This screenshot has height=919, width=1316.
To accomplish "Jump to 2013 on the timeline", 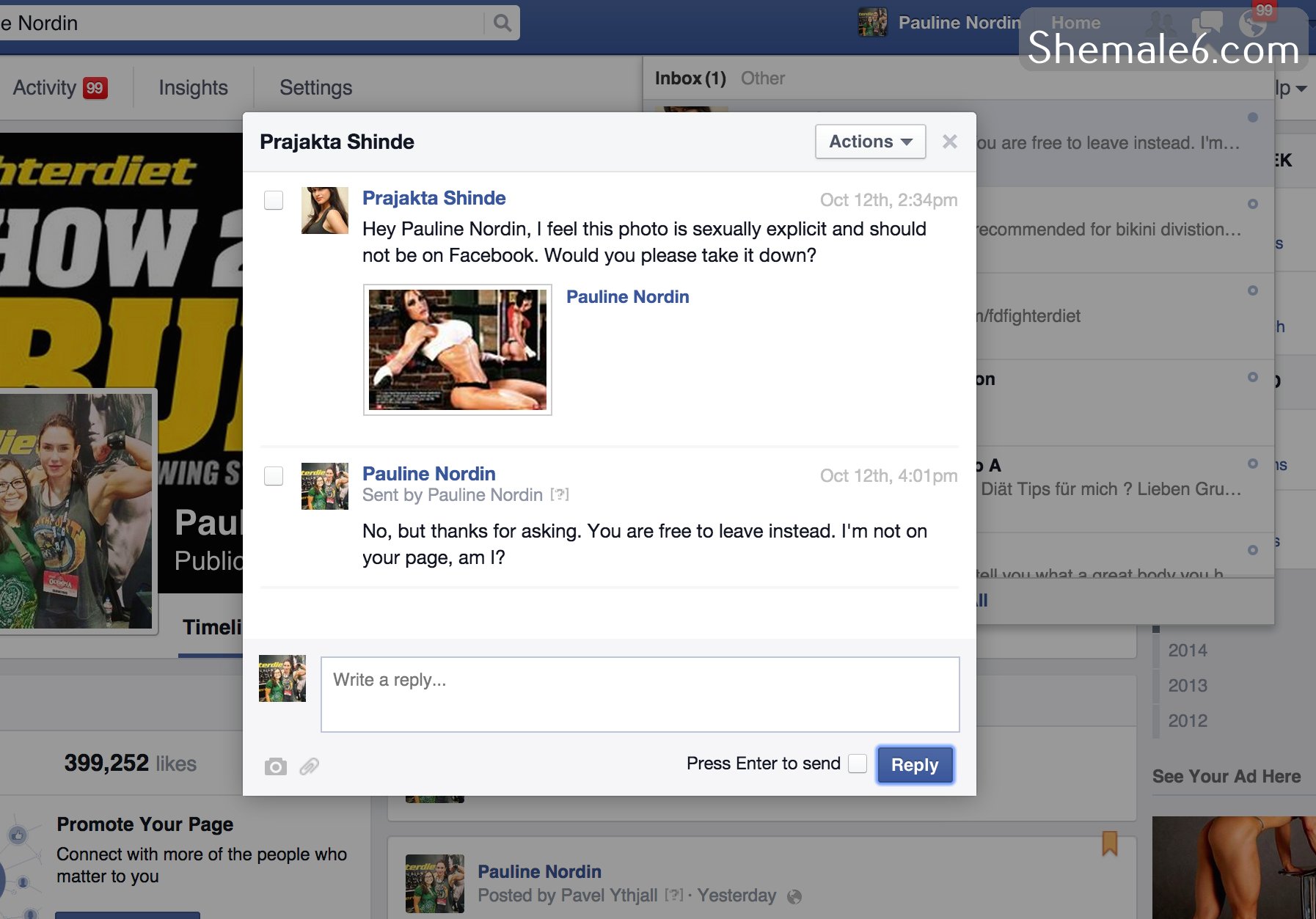I will click(1188, 686).
